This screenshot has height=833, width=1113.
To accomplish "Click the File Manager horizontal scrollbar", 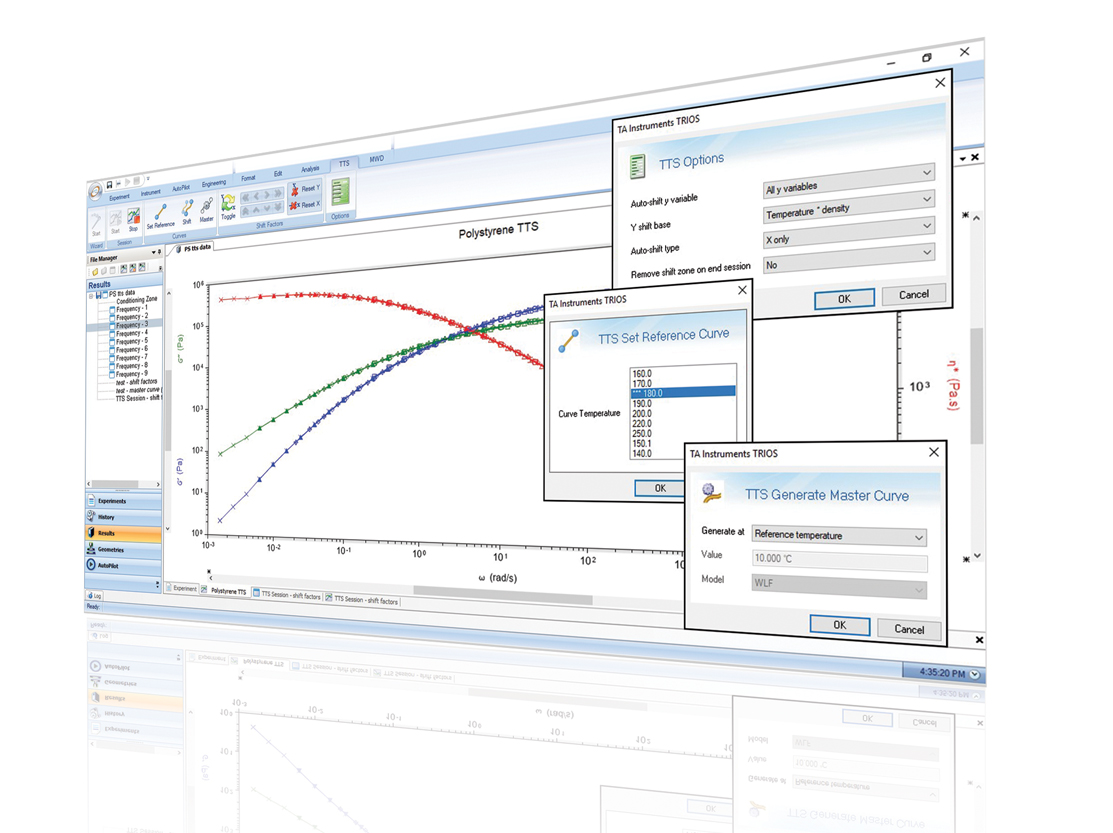I will tap(123, 484).
